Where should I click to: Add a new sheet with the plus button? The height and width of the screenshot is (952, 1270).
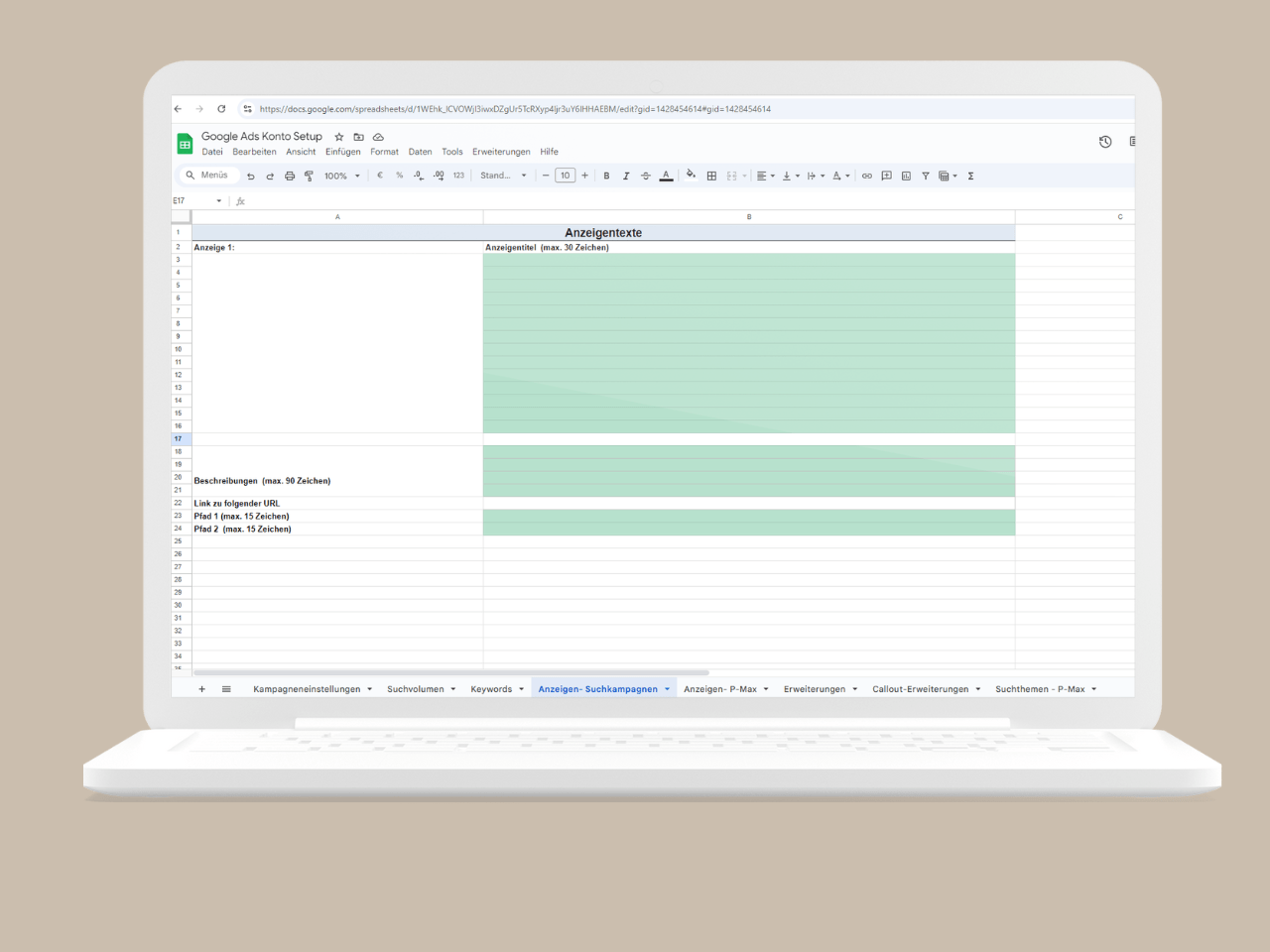coord(201,688)
